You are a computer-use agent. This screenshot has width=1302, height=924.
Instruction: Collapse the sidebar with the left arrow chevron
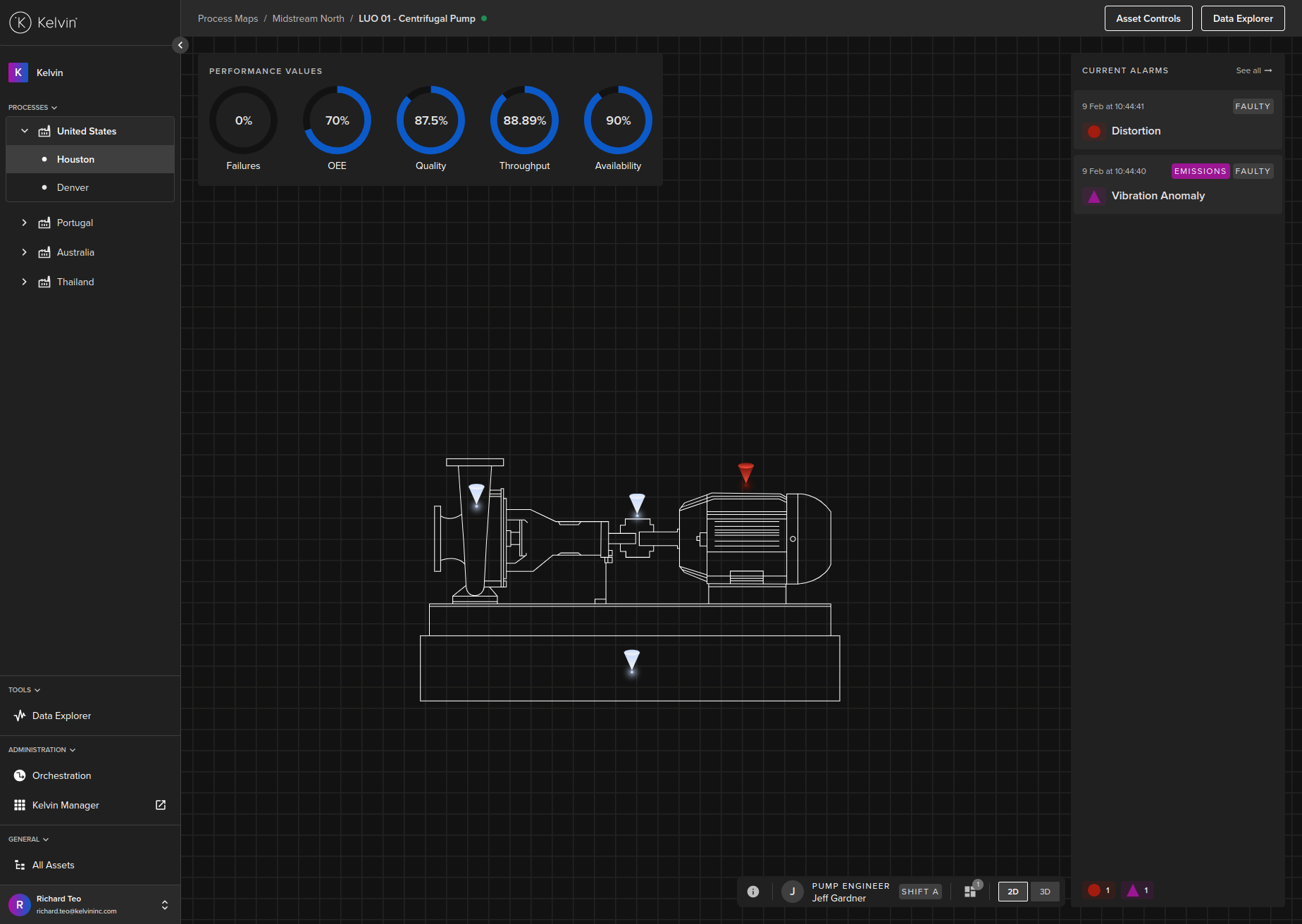pos(180,45)
